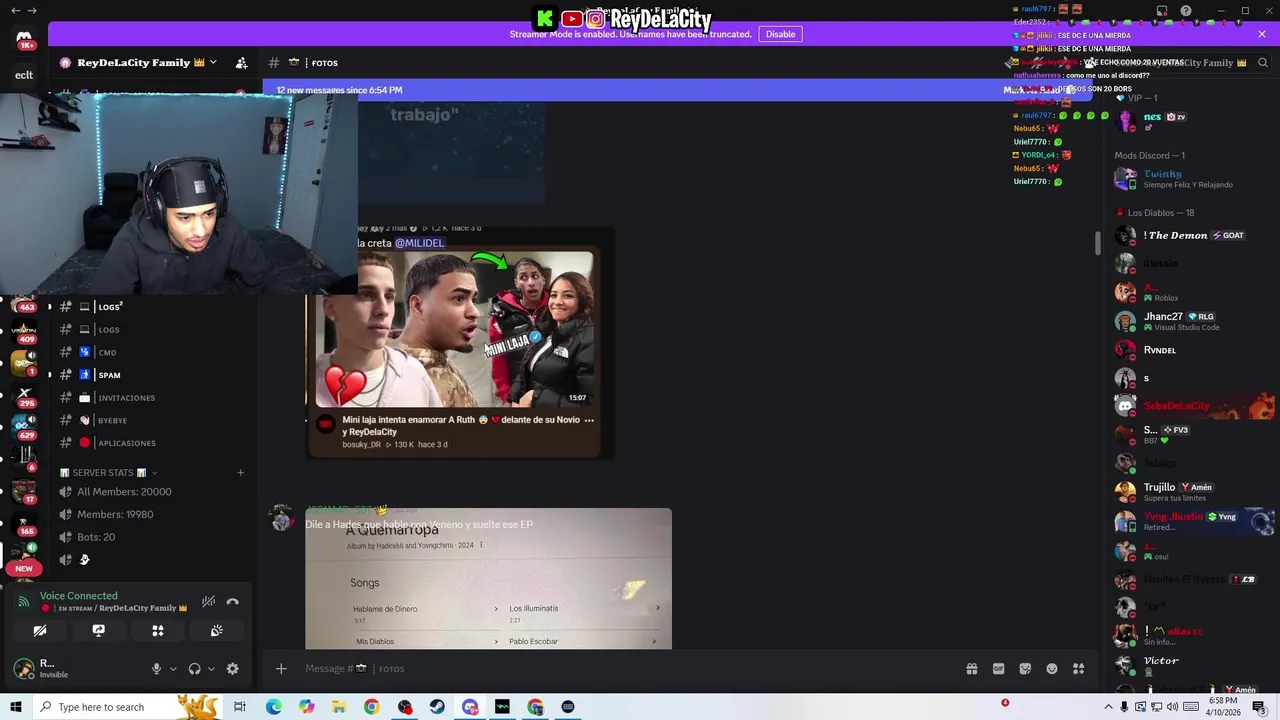Open member Twinky in Mods Discord
The width and height of the screenshot is (1280, 720).
point(1190,179)
